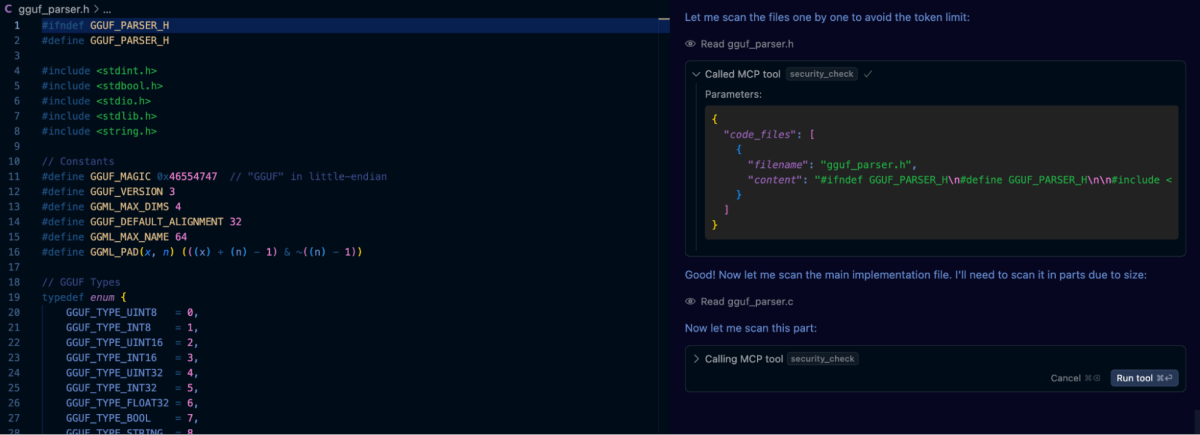Click the checkmark next to Called MCP tool
Viewport: 1200px width, 435px height.
(868, 74)
